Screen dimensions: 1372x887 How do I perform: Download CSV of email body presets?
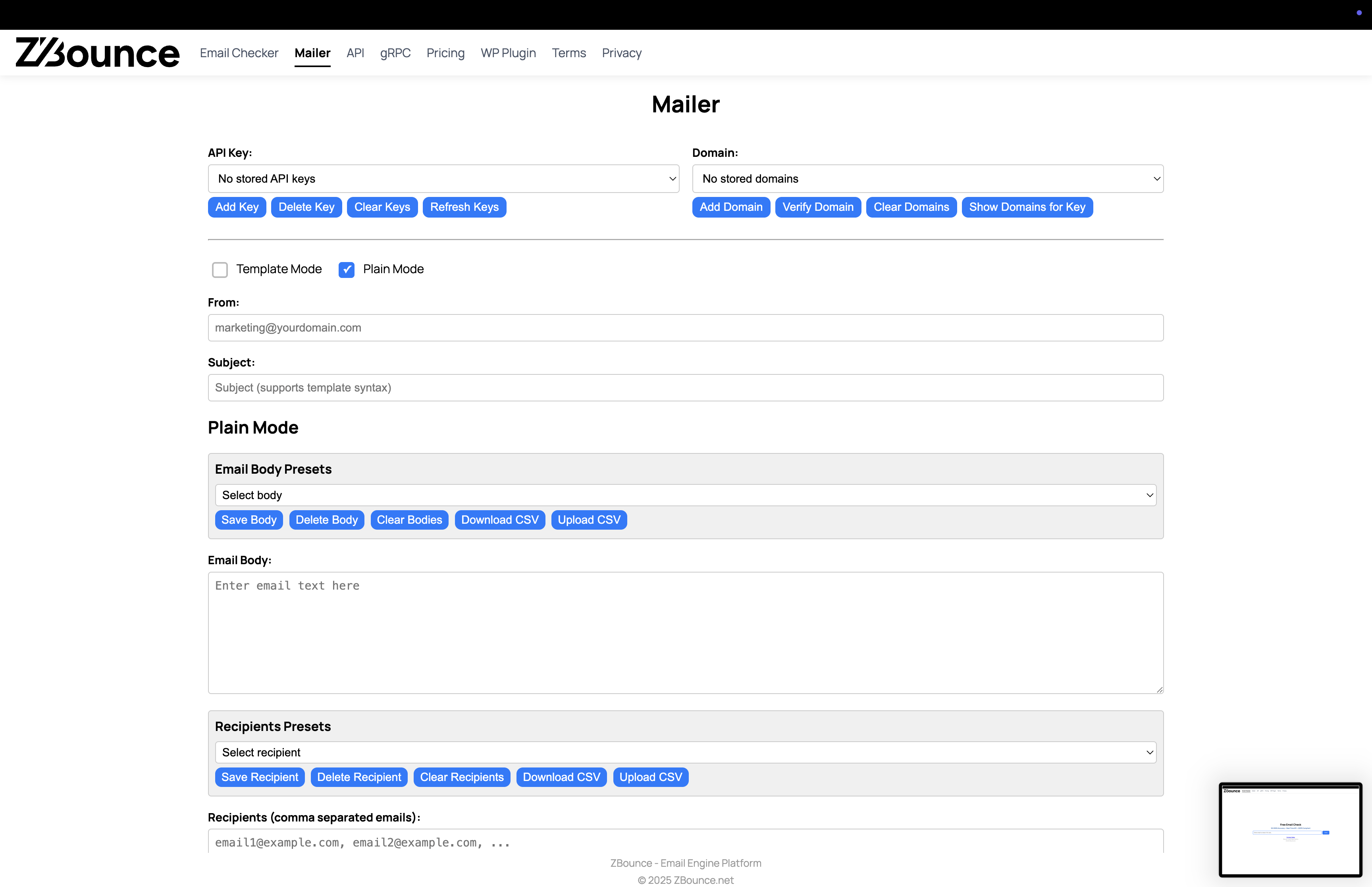[x=500, y=520]
